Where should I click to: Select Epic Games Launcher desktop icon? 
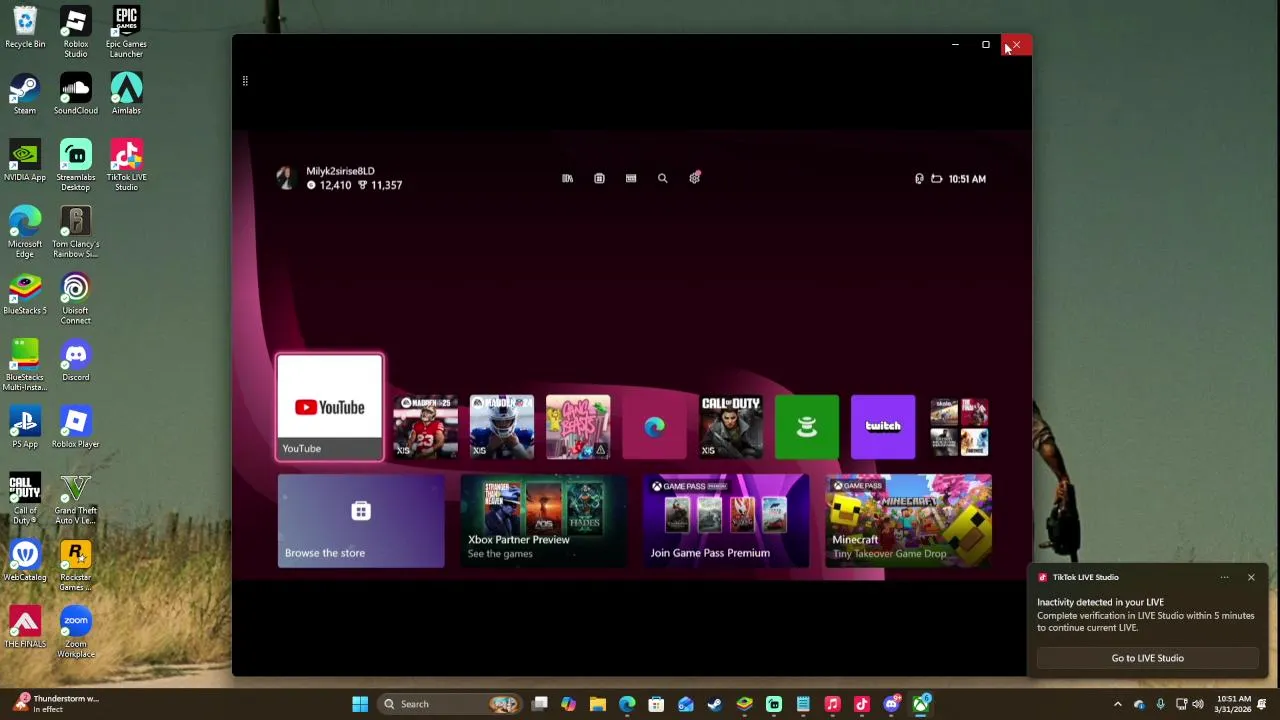pos(126,32)
